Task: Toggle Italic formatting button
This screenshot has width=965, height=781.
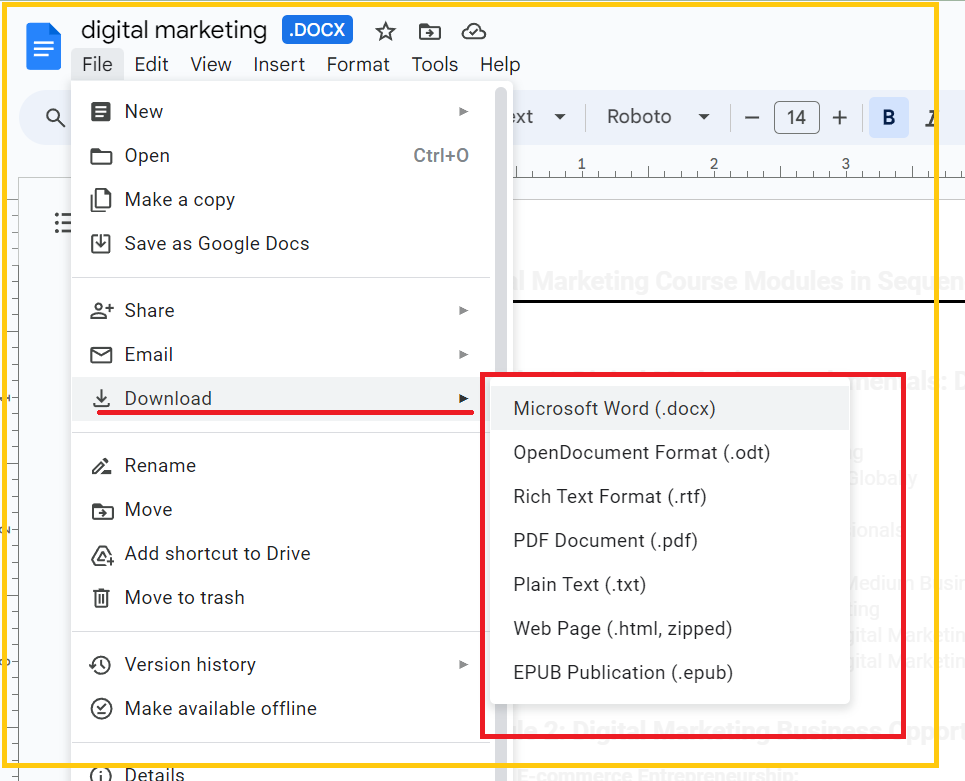Action: 931,118
